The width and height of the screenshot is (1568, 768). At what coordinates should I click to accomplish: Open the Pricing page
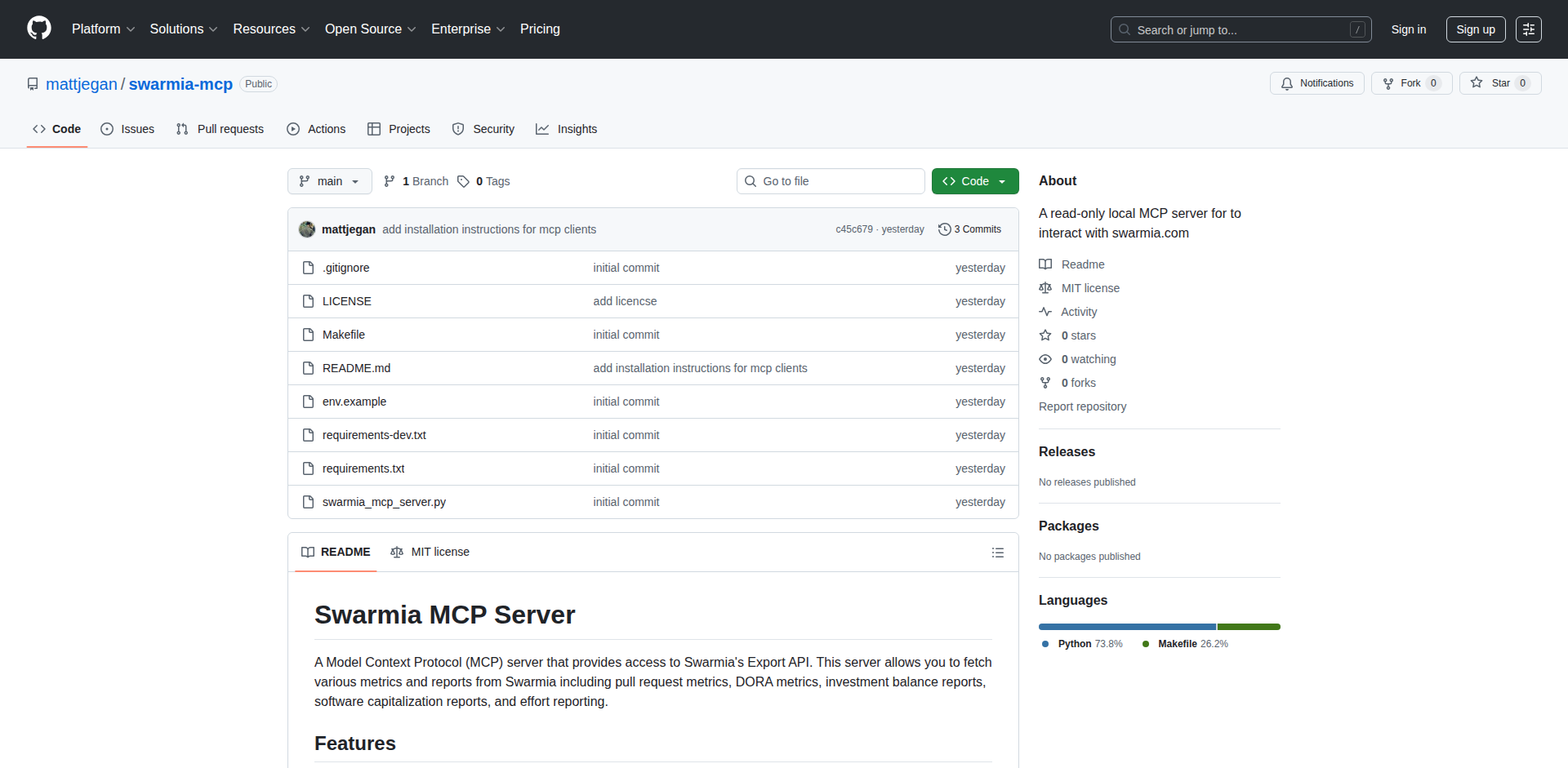point(540,29)
